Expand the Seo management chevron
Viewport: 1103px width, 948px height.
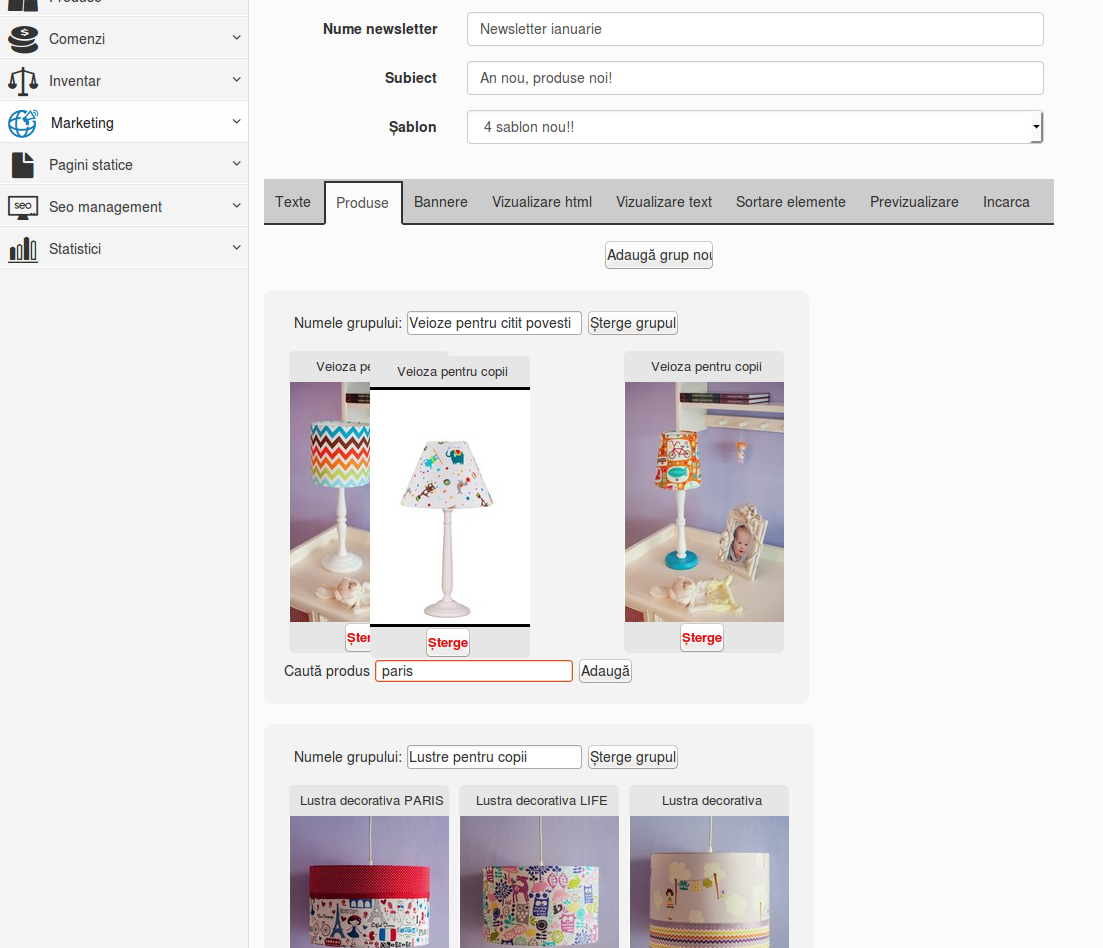(236, 205)
